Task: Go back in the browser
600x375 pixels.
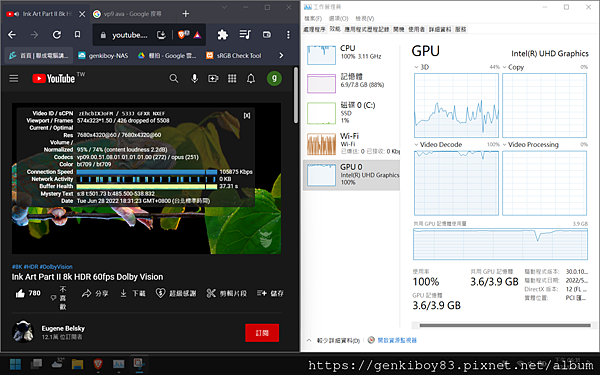Action: tap(12, 35)
